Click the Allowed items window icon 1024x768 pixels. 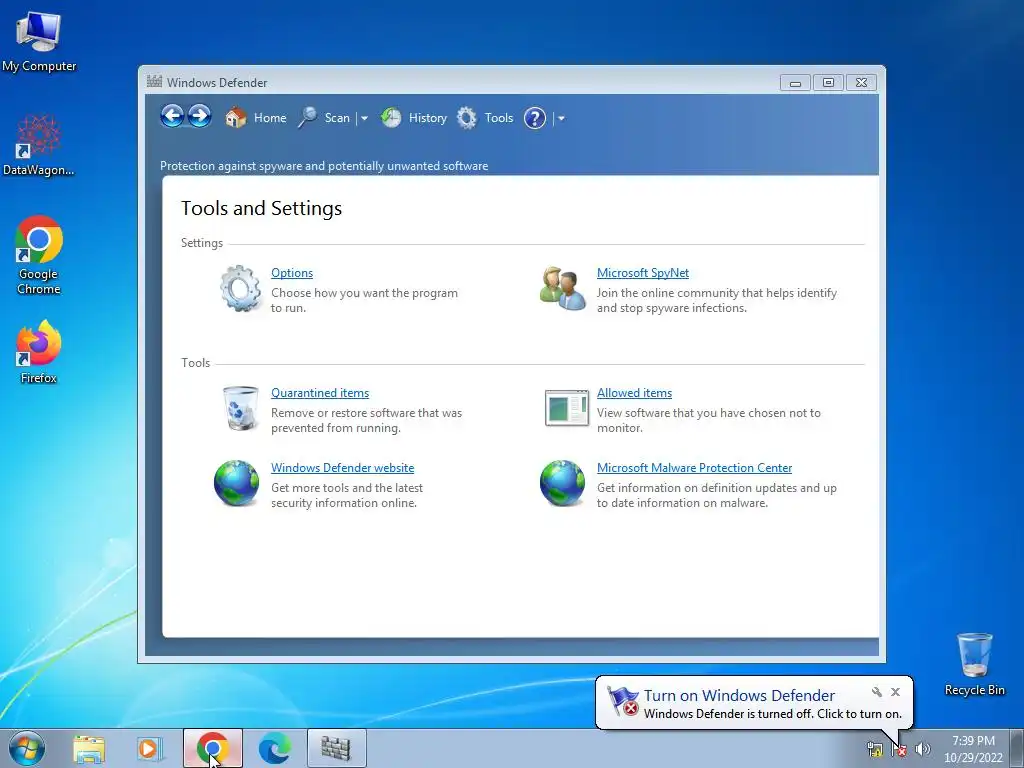tap(566, 408)
